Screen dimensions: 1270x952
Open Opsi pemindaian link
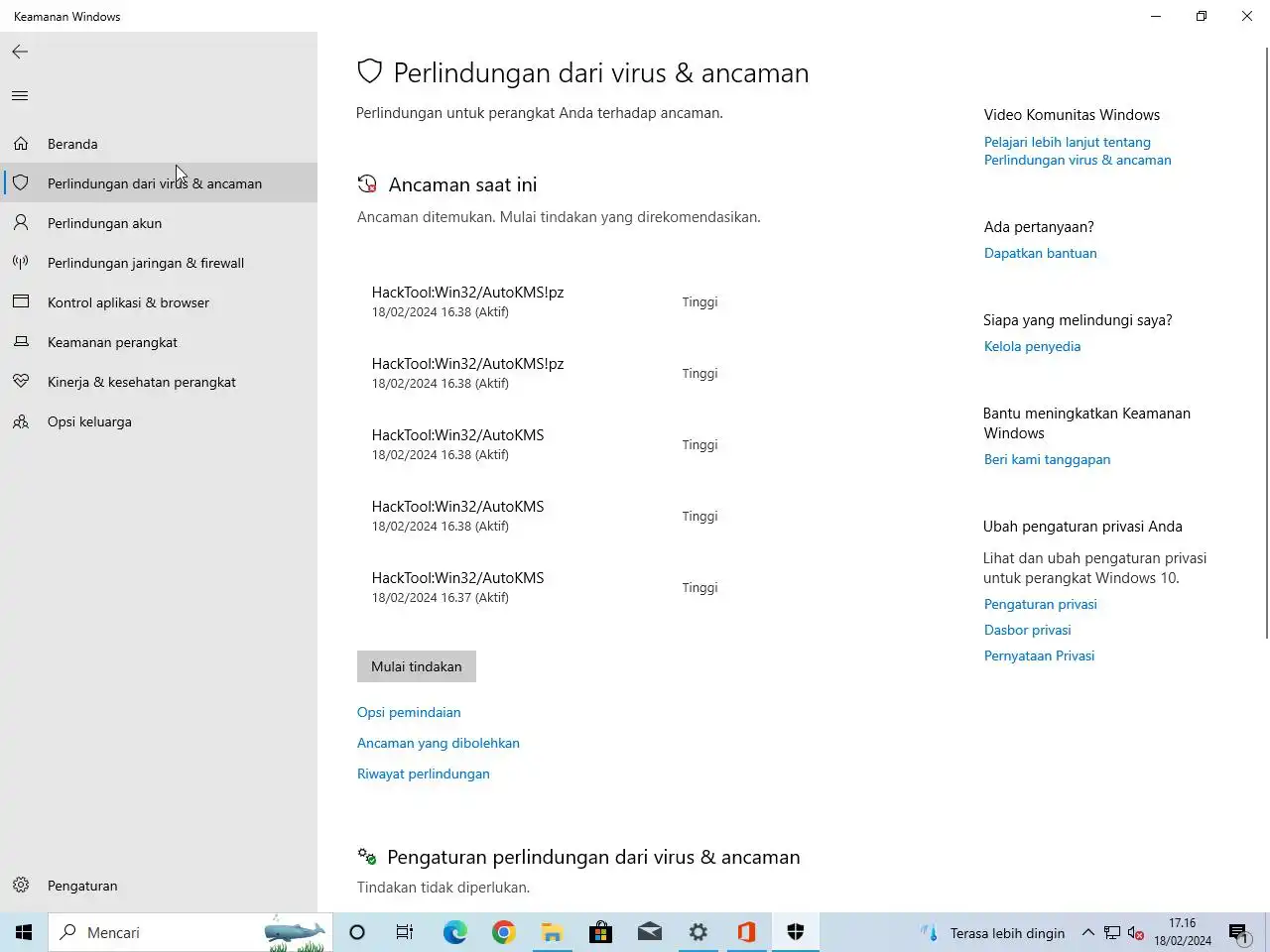tap(409, 712)
